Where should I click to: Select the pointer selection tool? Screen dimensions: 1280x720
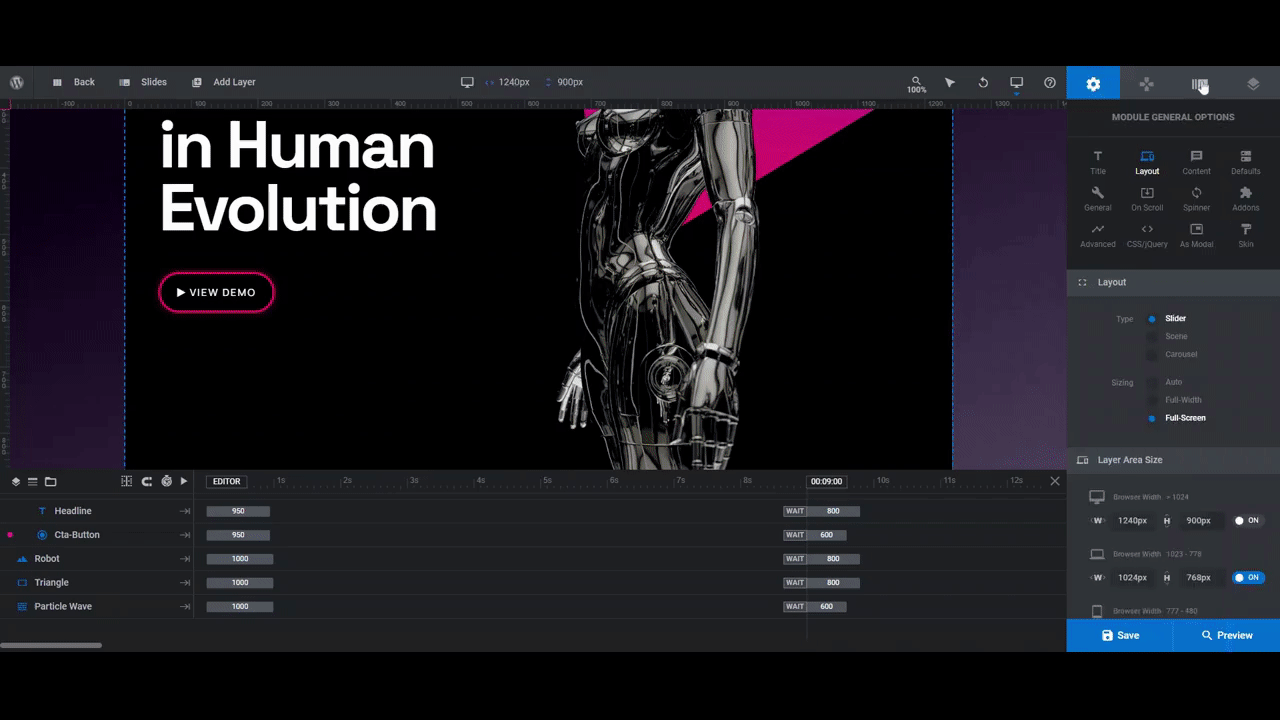pyautogui.click(x=950, y=82)
